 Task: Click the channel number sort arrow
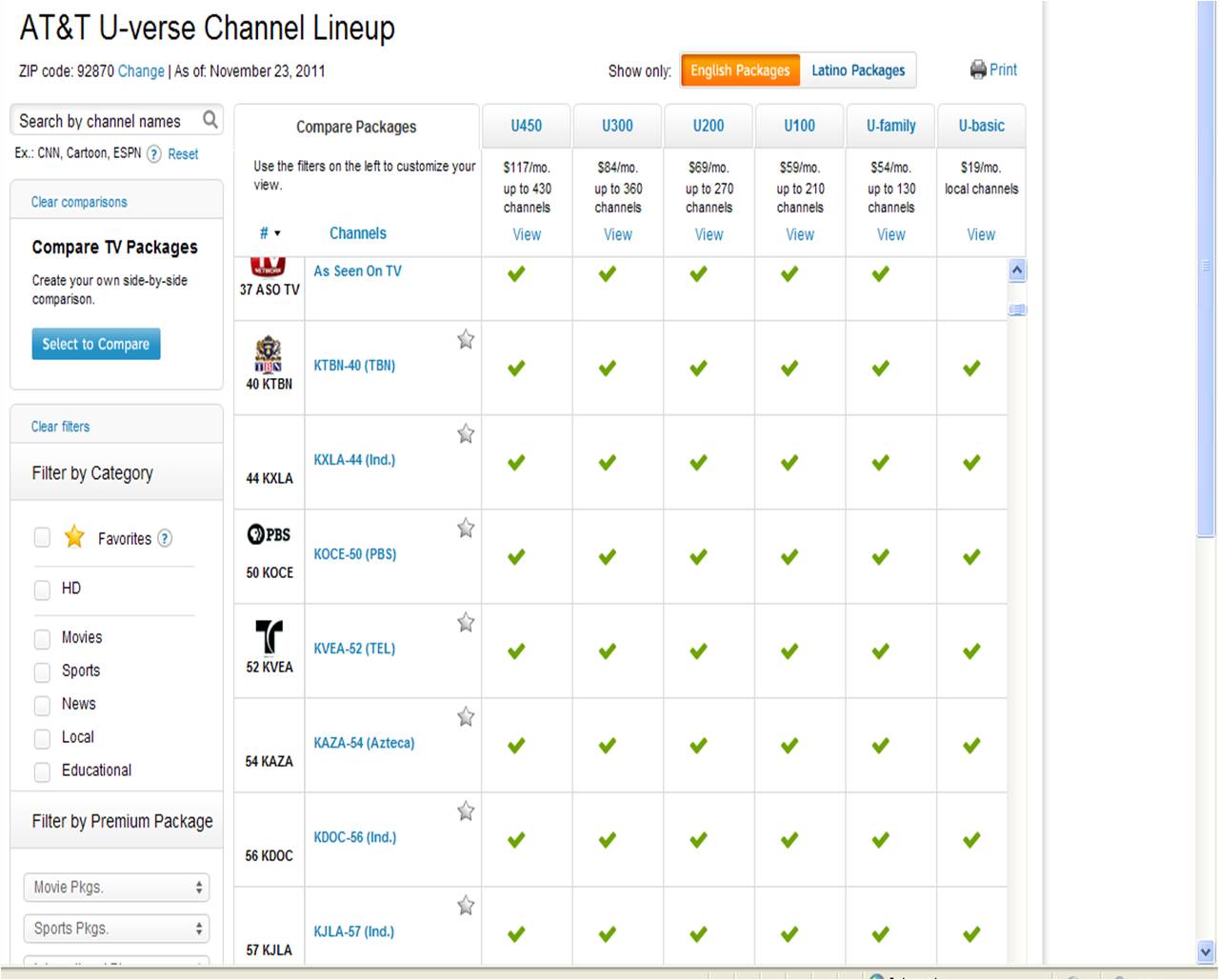click(x=277, y=233)
